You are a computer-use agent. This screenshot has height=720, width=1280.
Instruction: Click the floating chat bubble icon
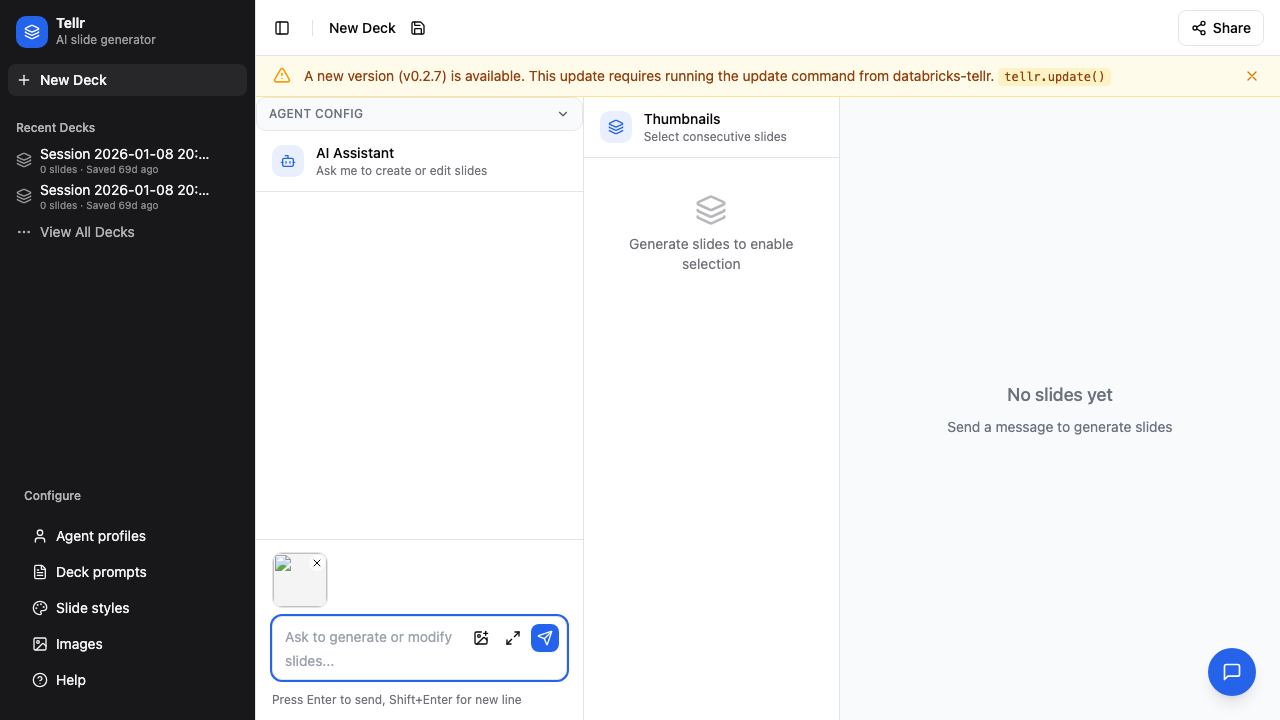coord(1231,671)
